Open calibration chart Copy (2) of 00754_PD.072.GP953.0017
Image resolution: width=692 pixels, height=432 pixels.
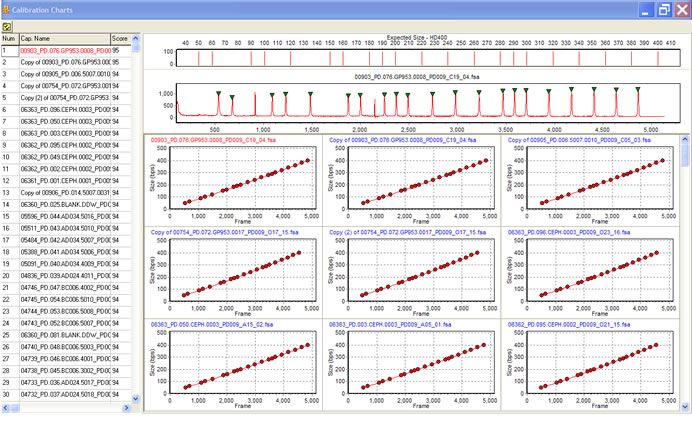tap(412, 273)
